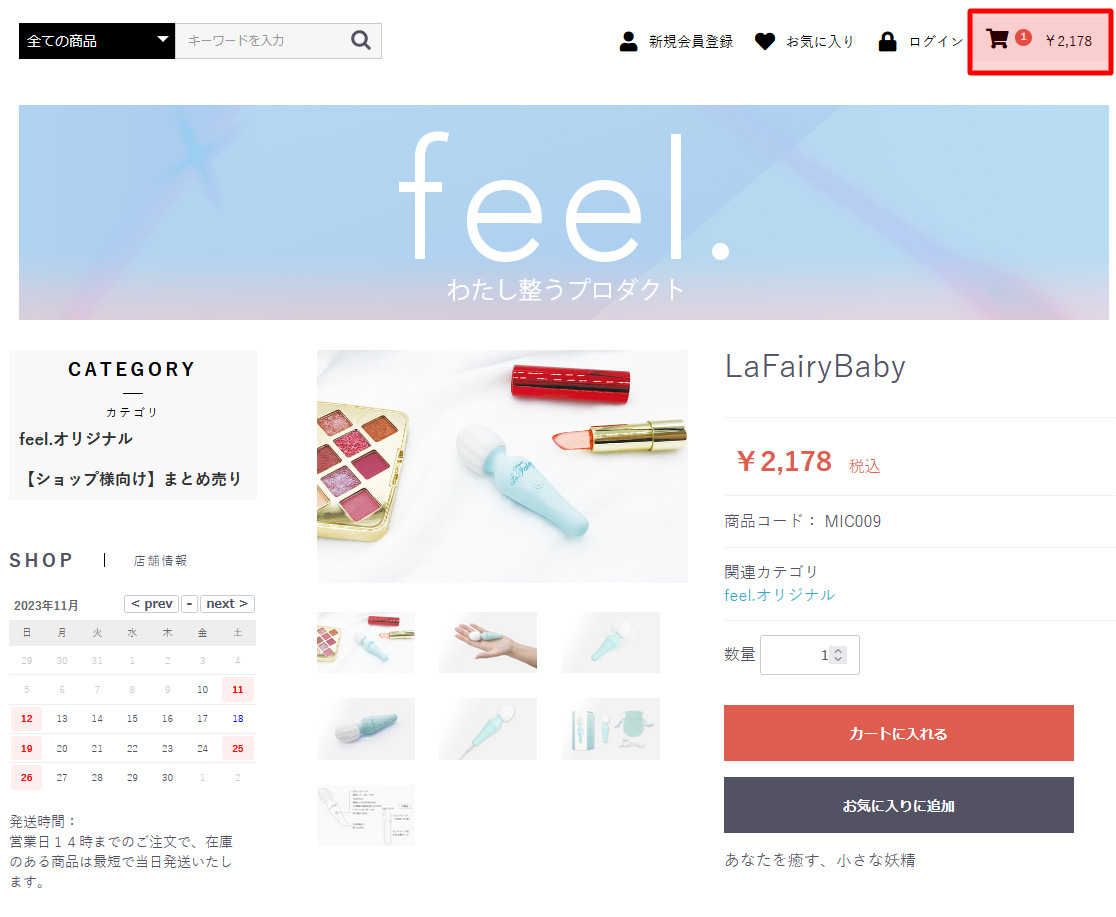The height and width of the screenshot is (917, 1116).
Task: Click the person member registration icon
Action: pos(628,41)
